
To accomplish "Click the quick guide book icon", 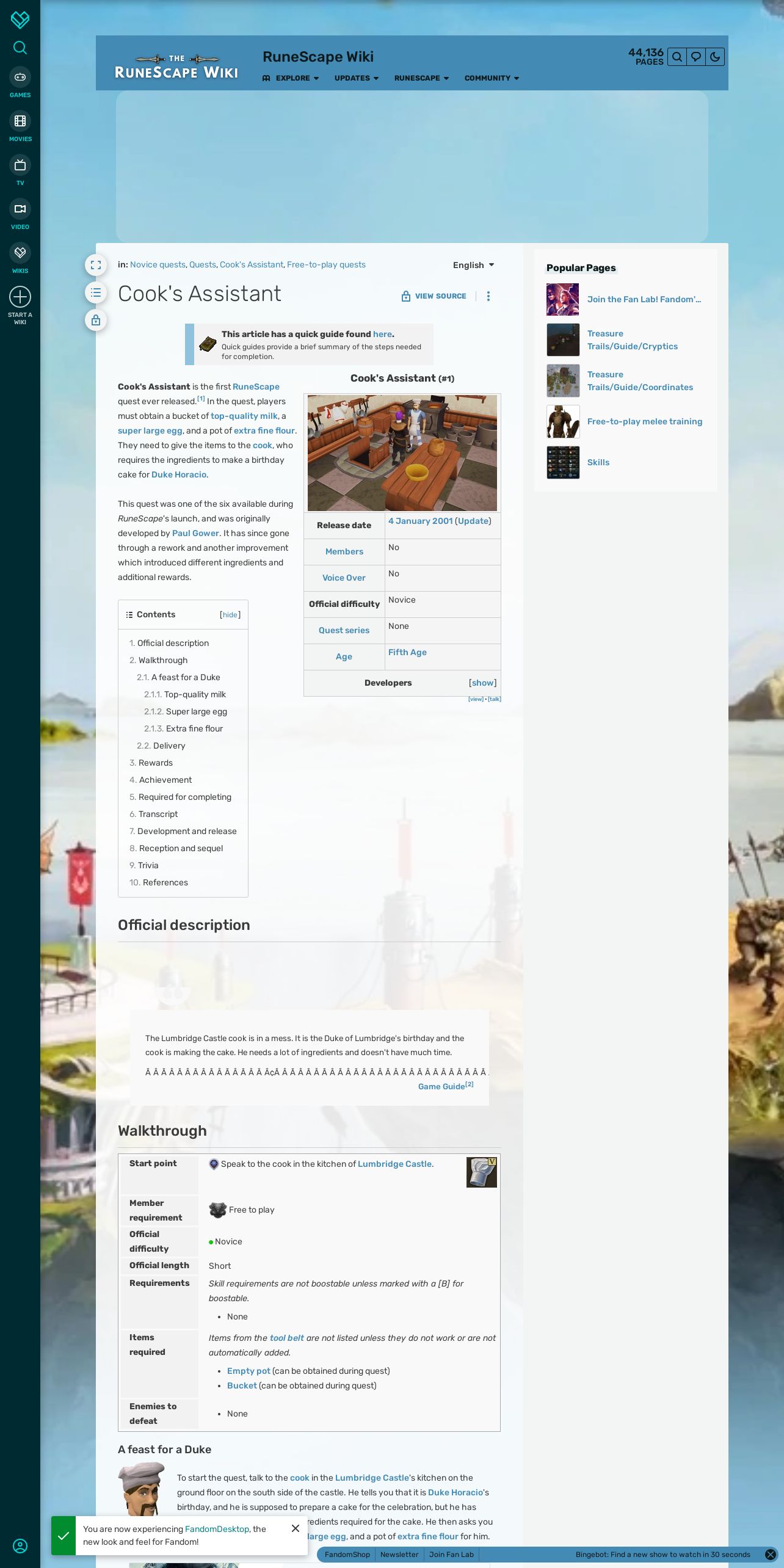I will tap(208, 344).
